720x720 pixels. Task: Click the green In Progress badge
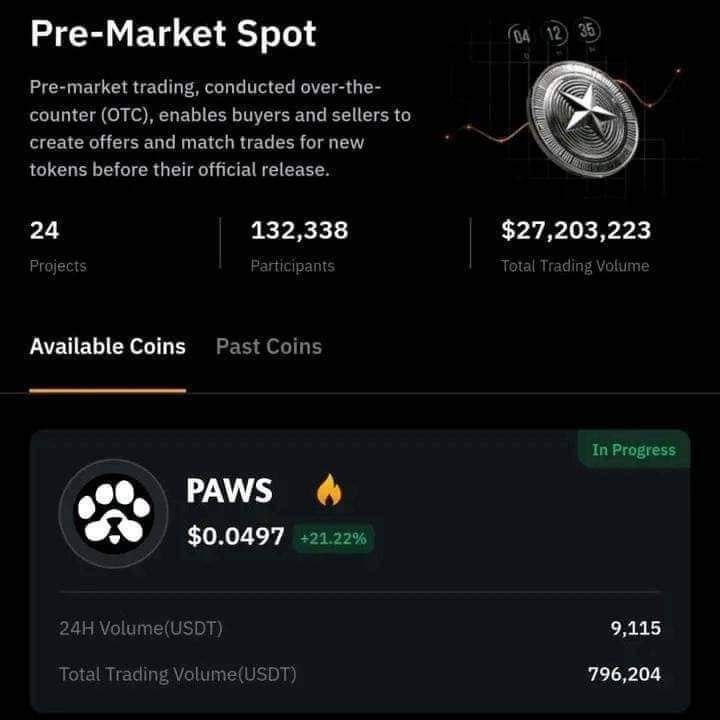tap(633, 450)
